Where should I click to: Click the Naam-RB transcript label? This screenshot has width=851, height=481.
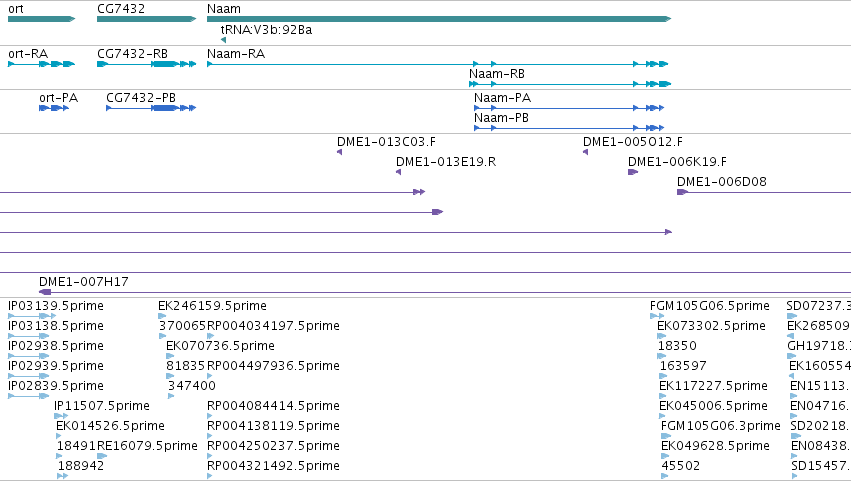pyautogui.click(x=497, y=74)
